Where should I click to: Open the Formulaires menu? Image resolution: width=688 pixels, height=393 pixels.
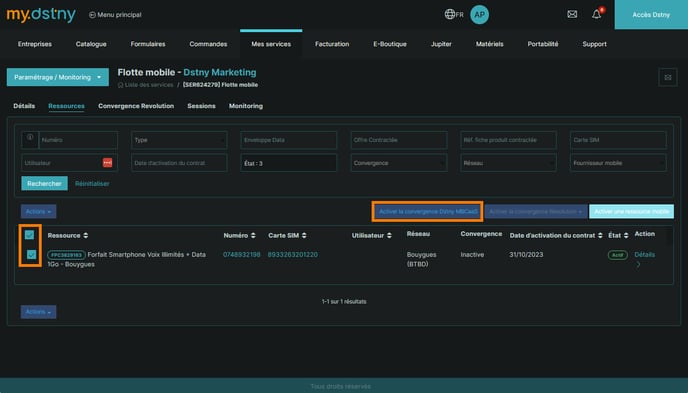[x=148, y=44]
